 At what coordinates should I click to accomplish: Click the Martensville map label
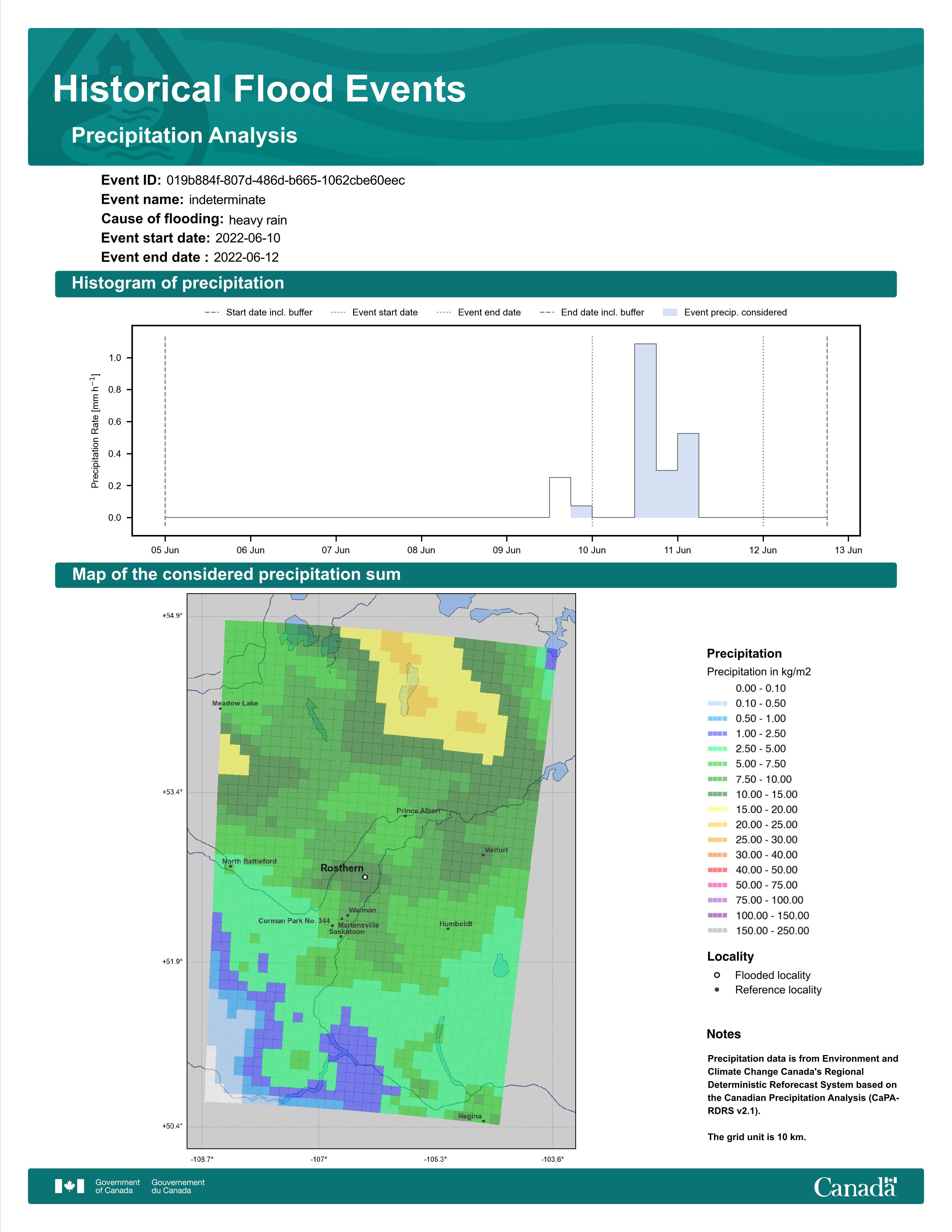358,925
